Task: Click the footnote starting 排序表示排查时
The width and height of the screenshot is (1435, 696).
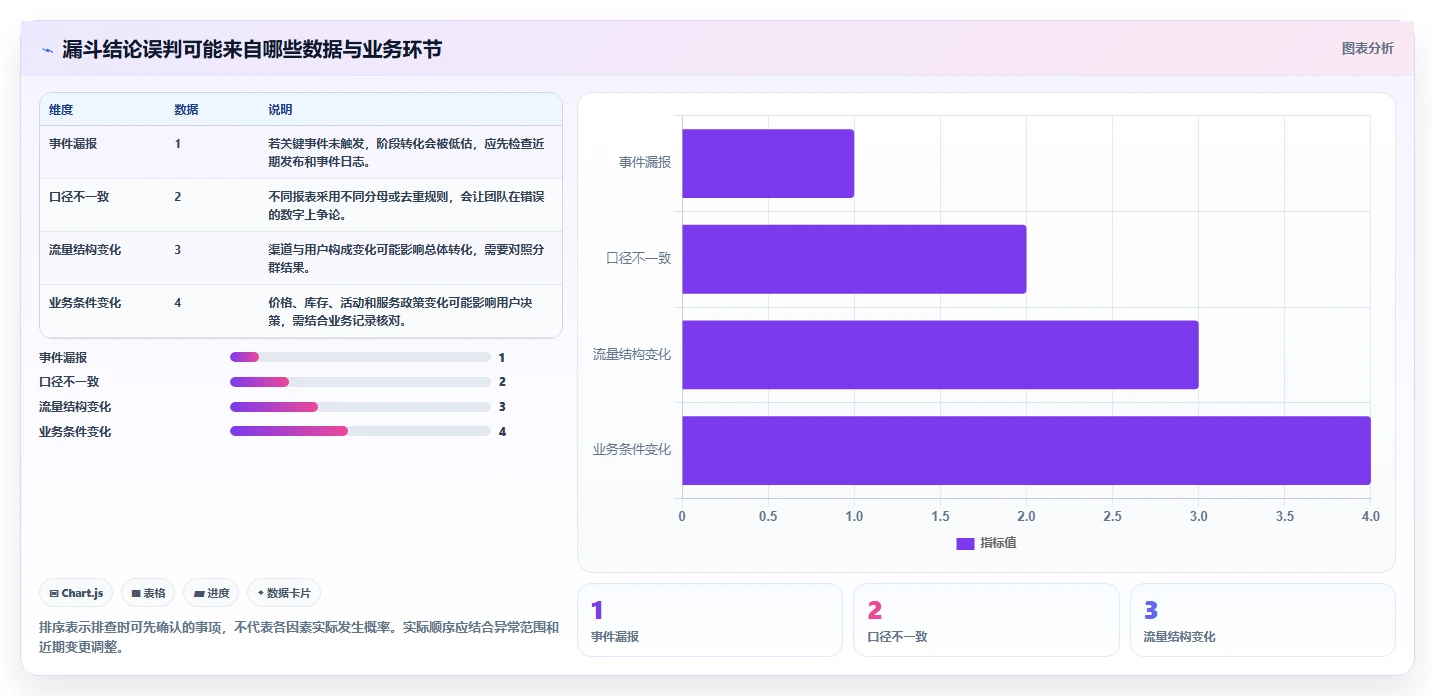Action: click(299, 637)
